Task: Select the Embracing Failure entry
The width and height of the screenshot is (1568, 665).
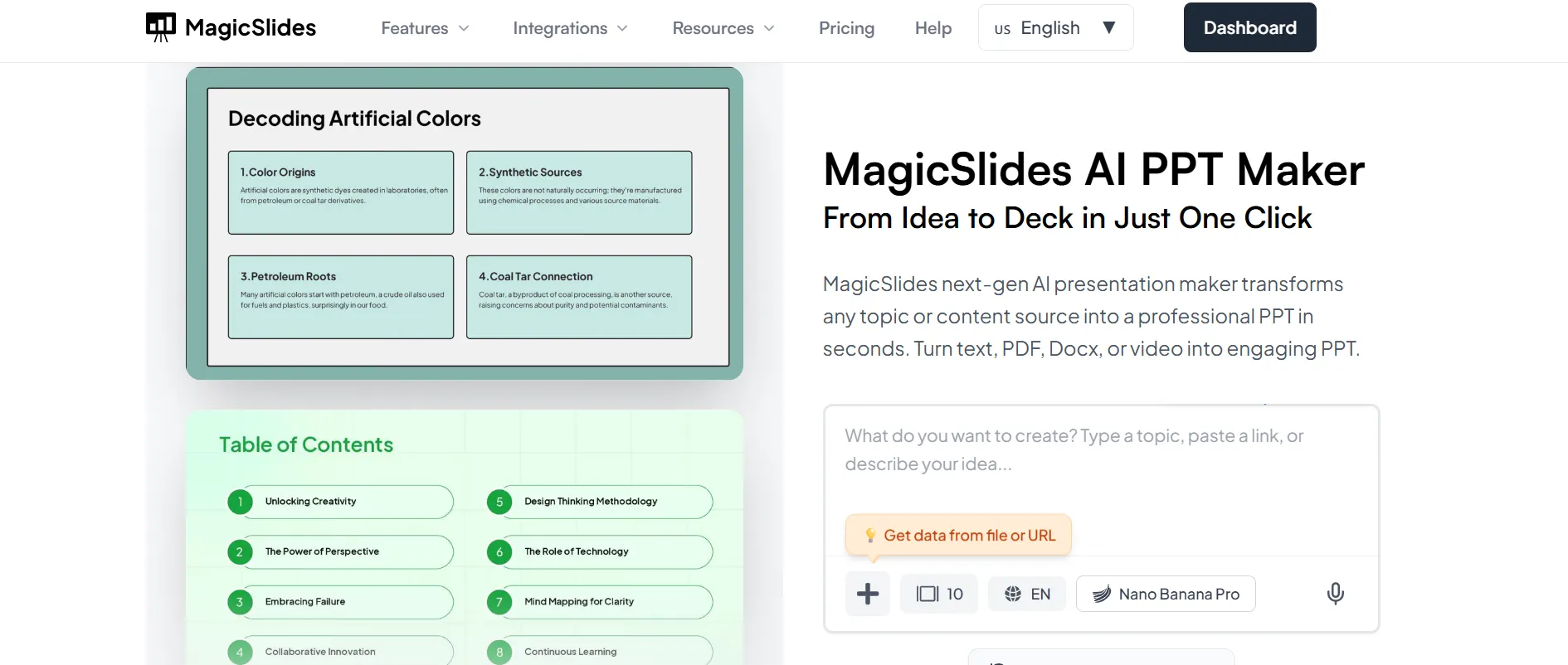Action: 340,602
